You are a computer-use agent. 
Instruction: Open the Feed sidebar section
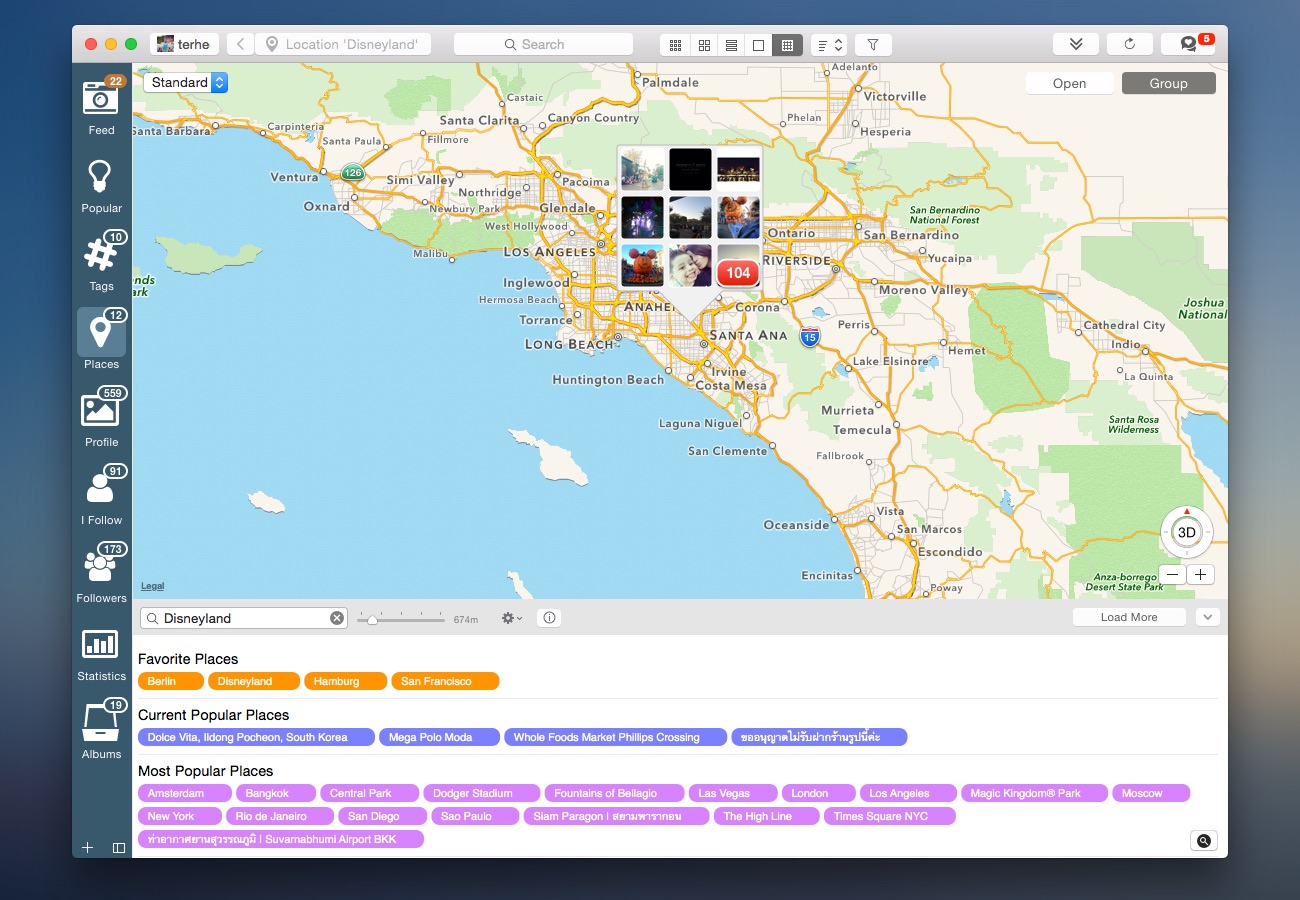click(101, 106)
